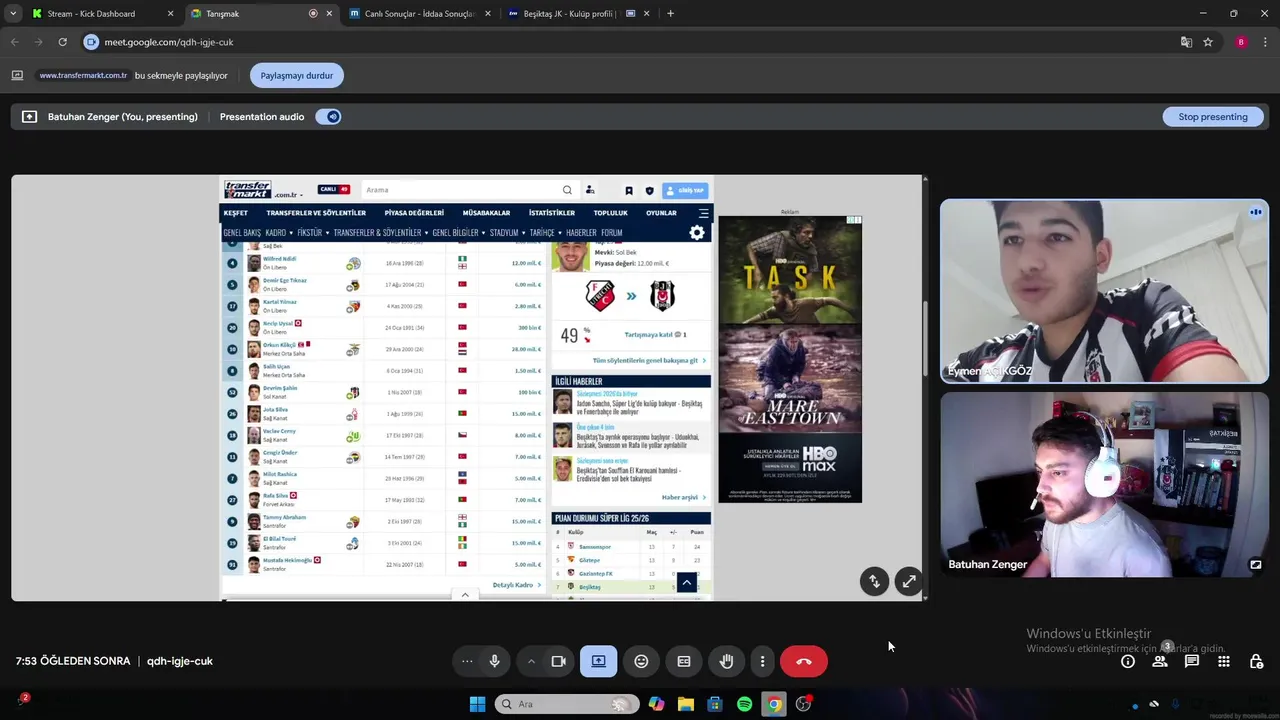Open the Chrome profile avatar B
This screenshot has height=720, width=1280.
1241,42
